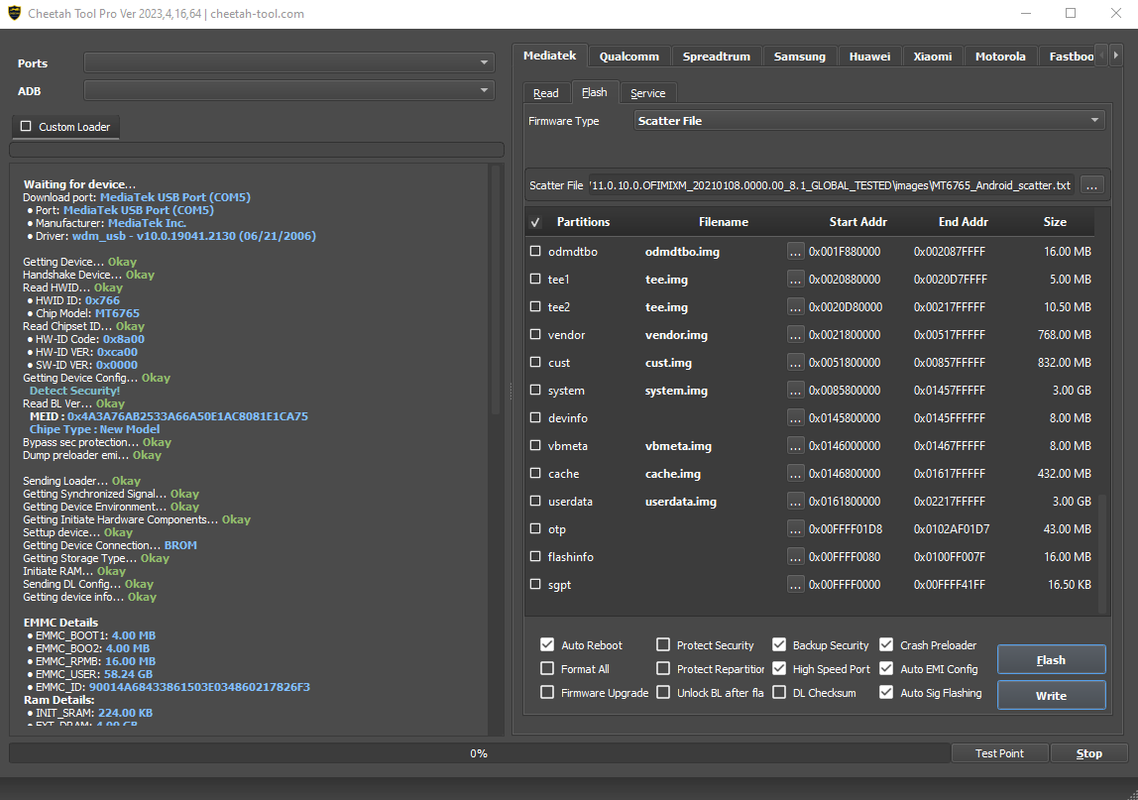1138x800 pixels.
Task: Click the system.img filename cell
Action: tap(676, 391)
